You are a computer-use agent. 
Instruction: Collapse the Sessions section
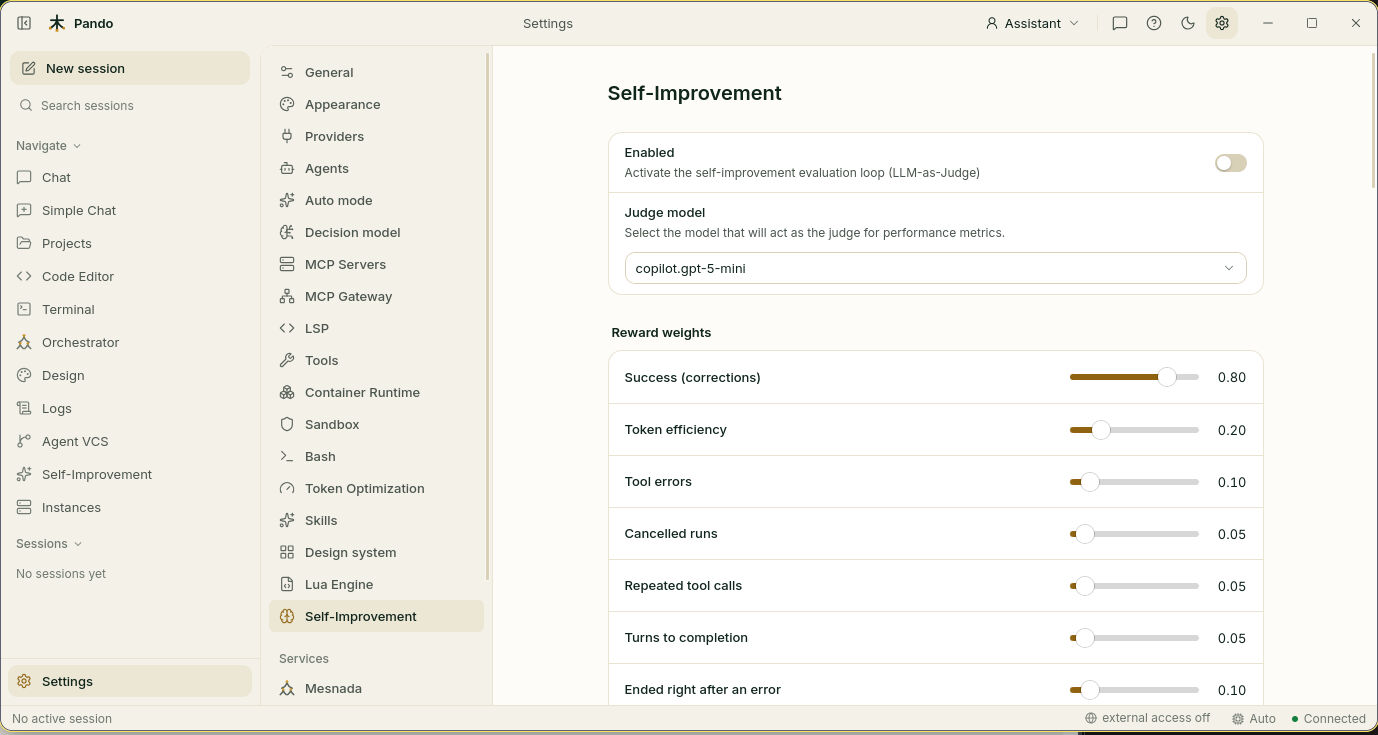(x=48, y=543)
